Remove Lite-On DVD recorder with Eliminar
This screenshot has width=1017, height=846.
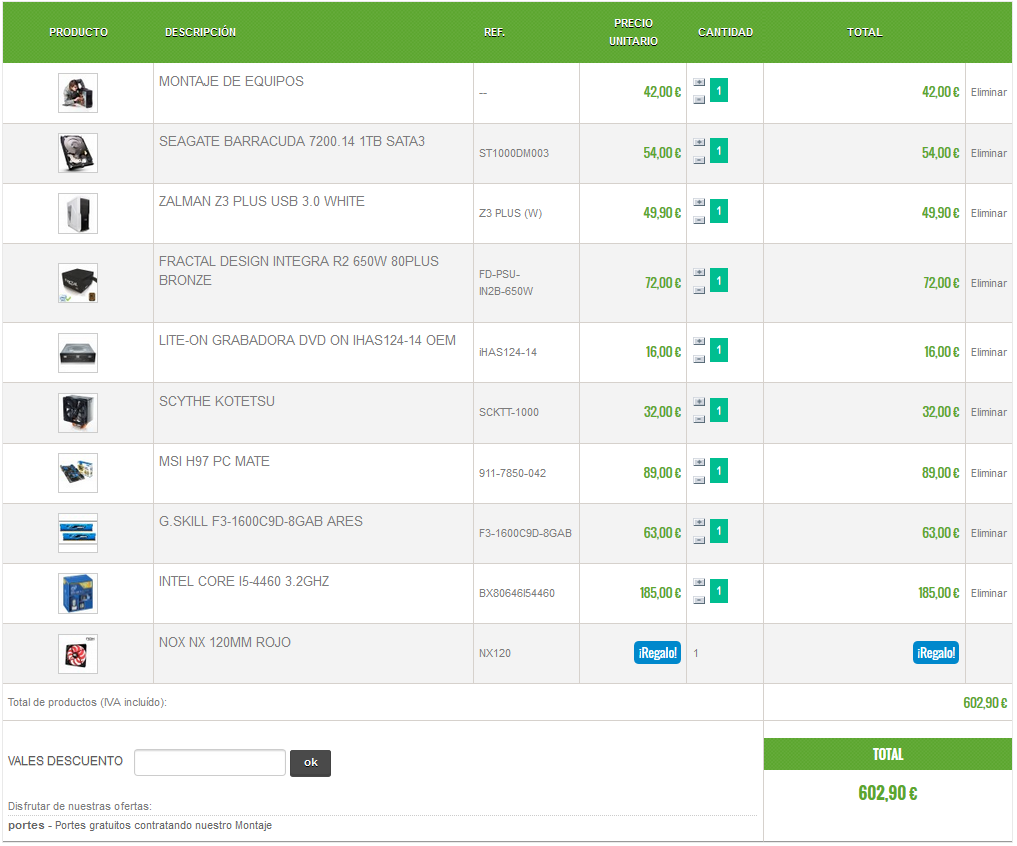(x=988, y=352)
